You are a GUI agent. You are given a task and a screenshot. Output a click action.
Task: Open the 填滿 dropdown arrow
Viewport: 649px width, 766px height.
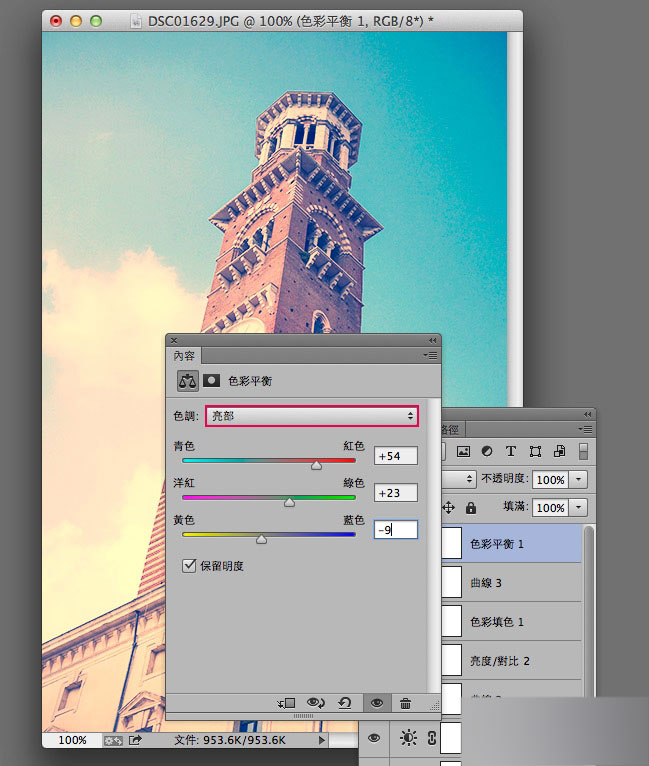(579, 508)
